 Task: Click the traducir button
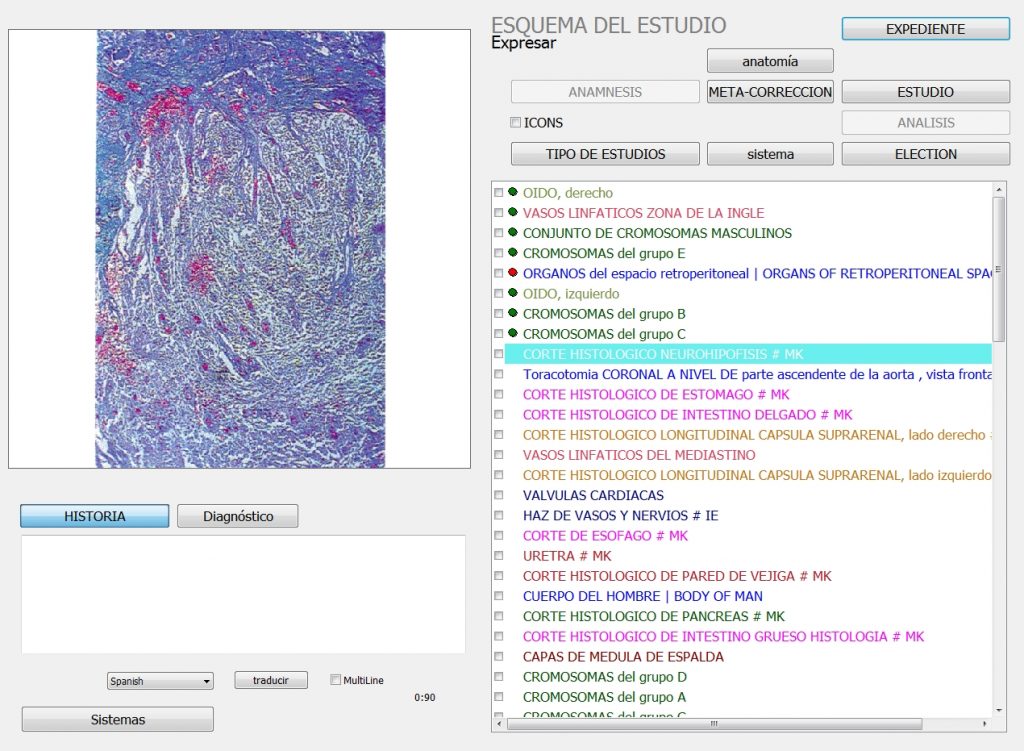coord(271,680)
